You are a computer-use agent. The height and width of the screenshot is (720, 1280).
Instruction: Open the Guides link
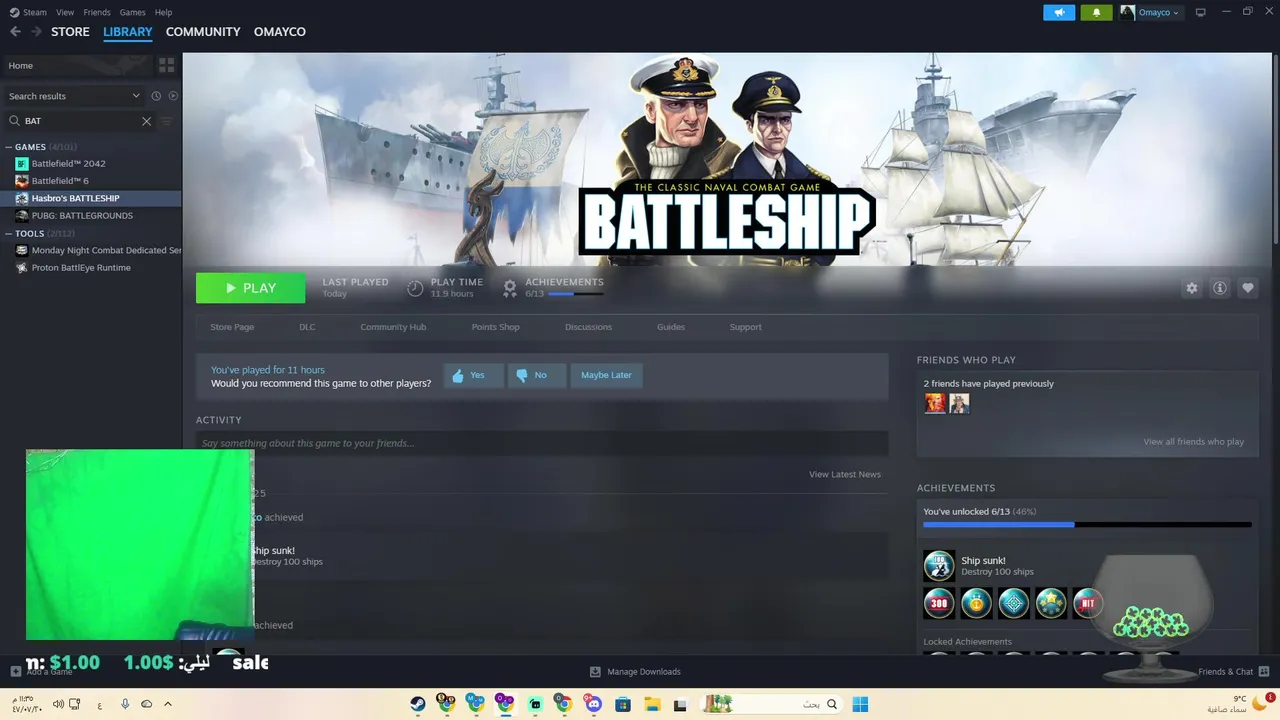(x=671, y=327)
